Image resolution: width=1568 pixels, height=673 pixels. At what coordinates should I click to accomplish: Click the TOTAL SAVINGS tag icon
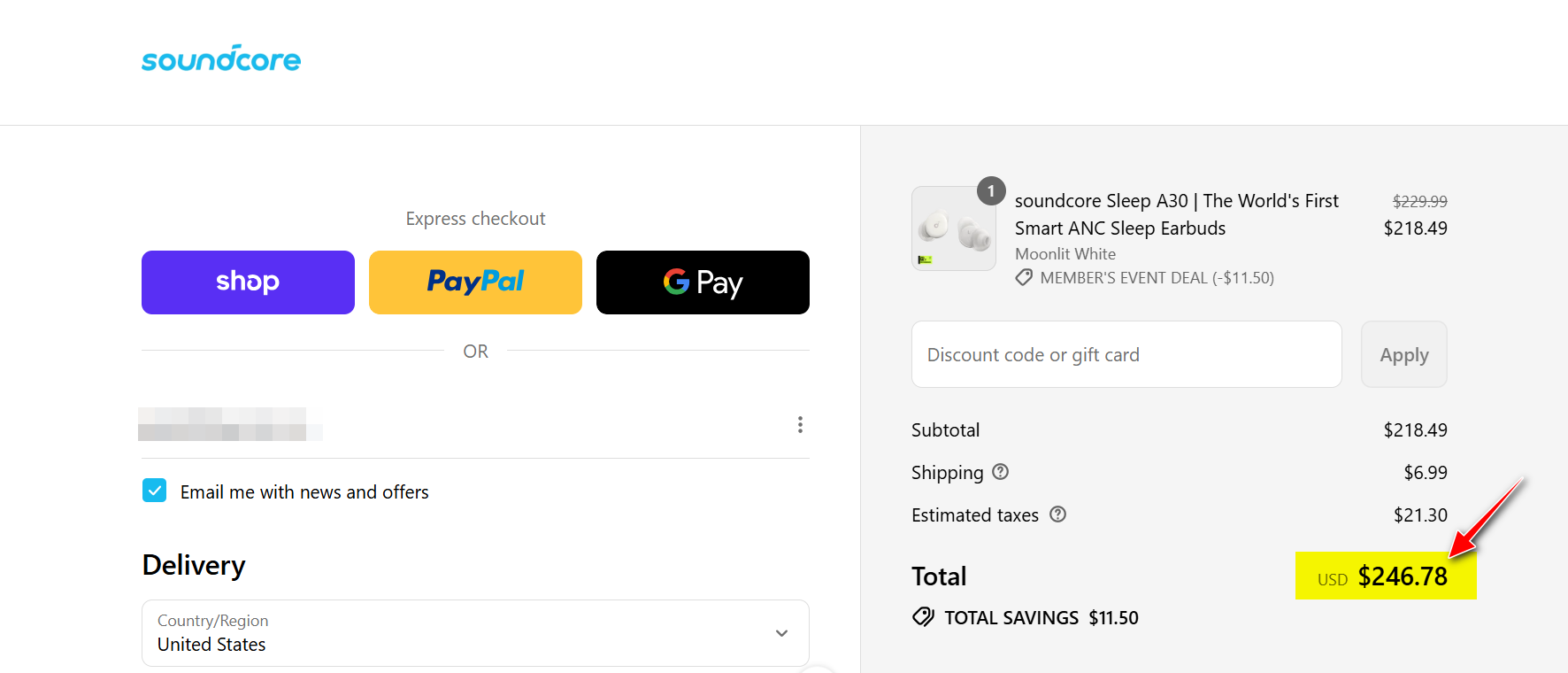click(923, 617)
